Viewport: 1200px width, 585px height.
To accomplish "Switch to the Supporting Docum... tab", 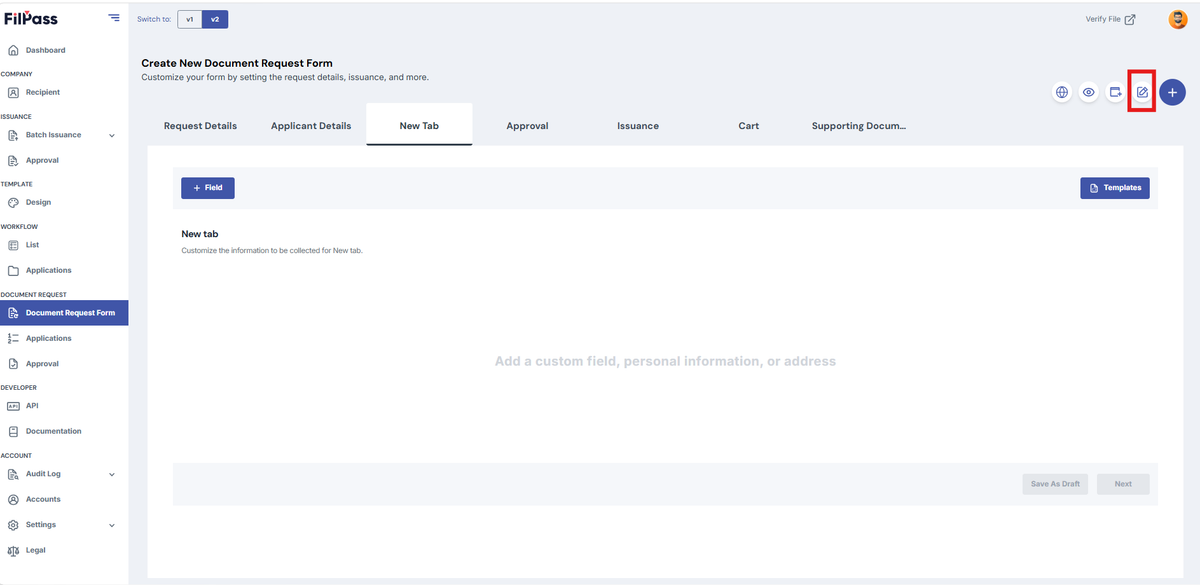I will tap(859, 126).
